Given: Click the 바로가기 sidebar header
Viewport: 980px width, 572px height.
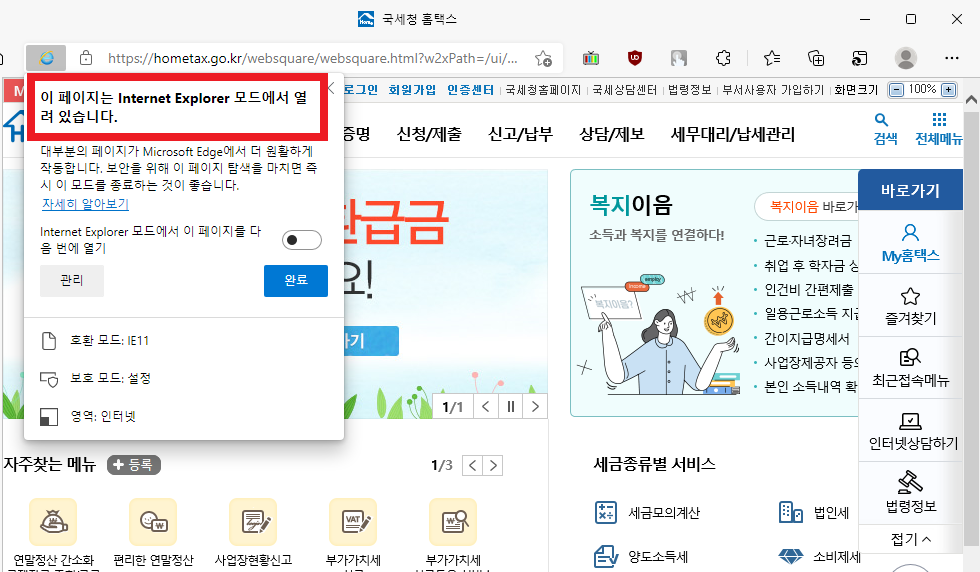Looking at the screenshot, I should click(911, 190).
